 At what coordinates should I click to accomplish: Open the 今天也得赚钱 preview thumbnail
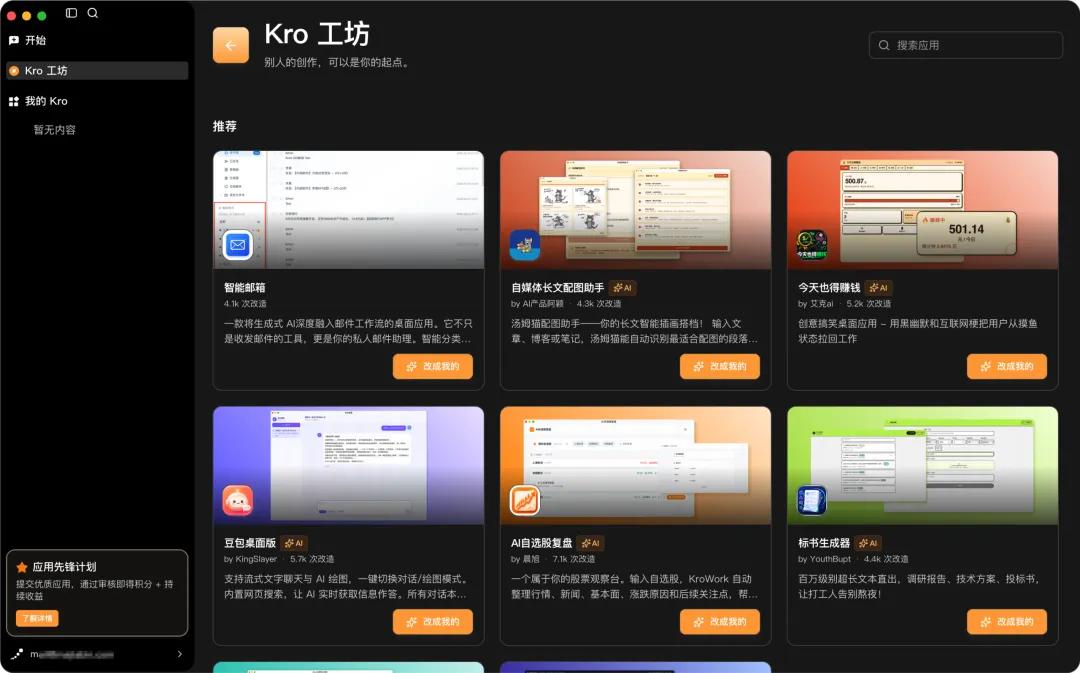(x=923, y=210)
